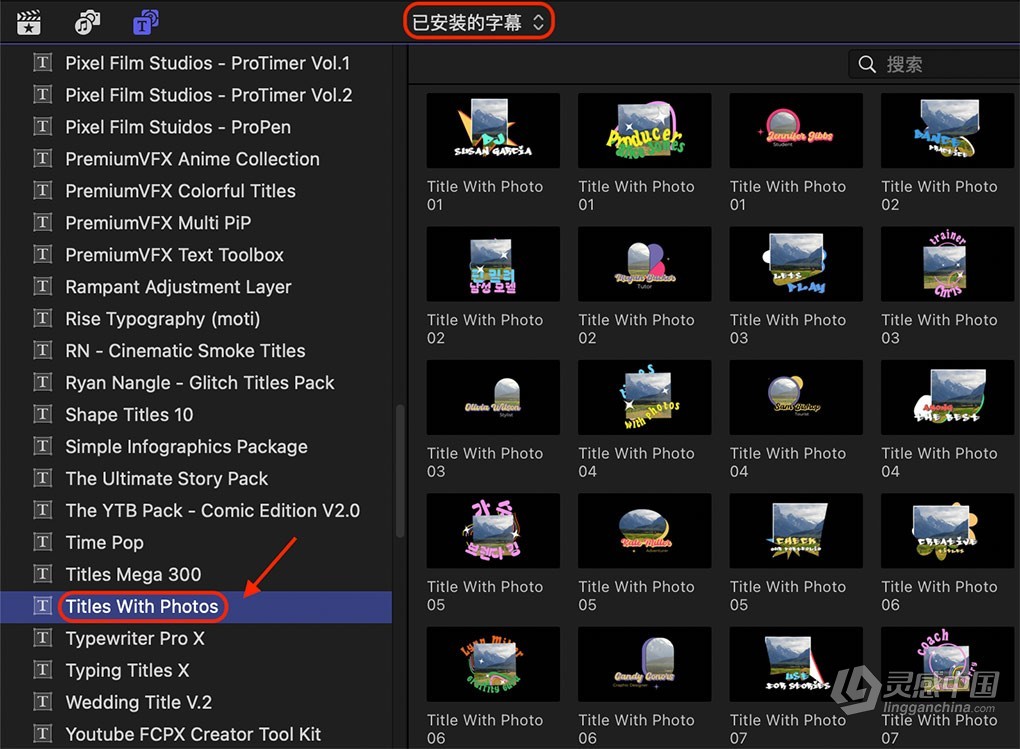Click the T icon beside Rise Typography (moti)
Viewport: 1020px width, 749px height.
point(42,318)
